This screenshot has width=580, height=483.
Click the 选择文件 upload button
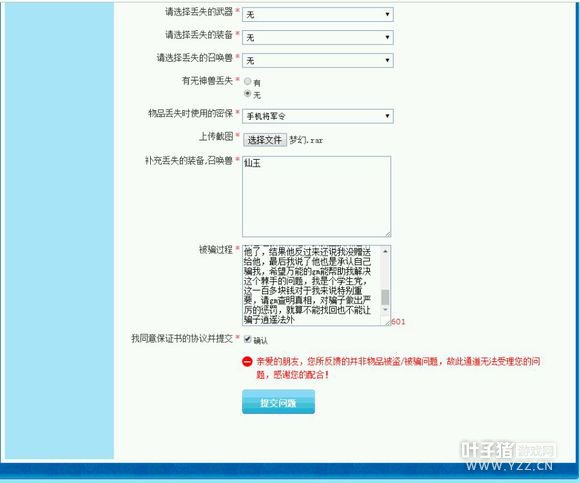click(265, 140)
